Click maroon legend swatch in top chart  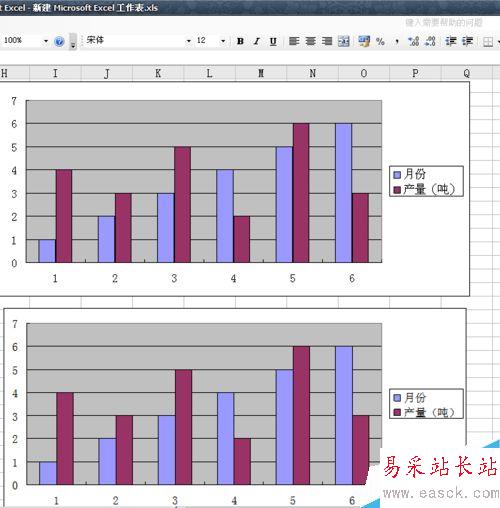397,190
